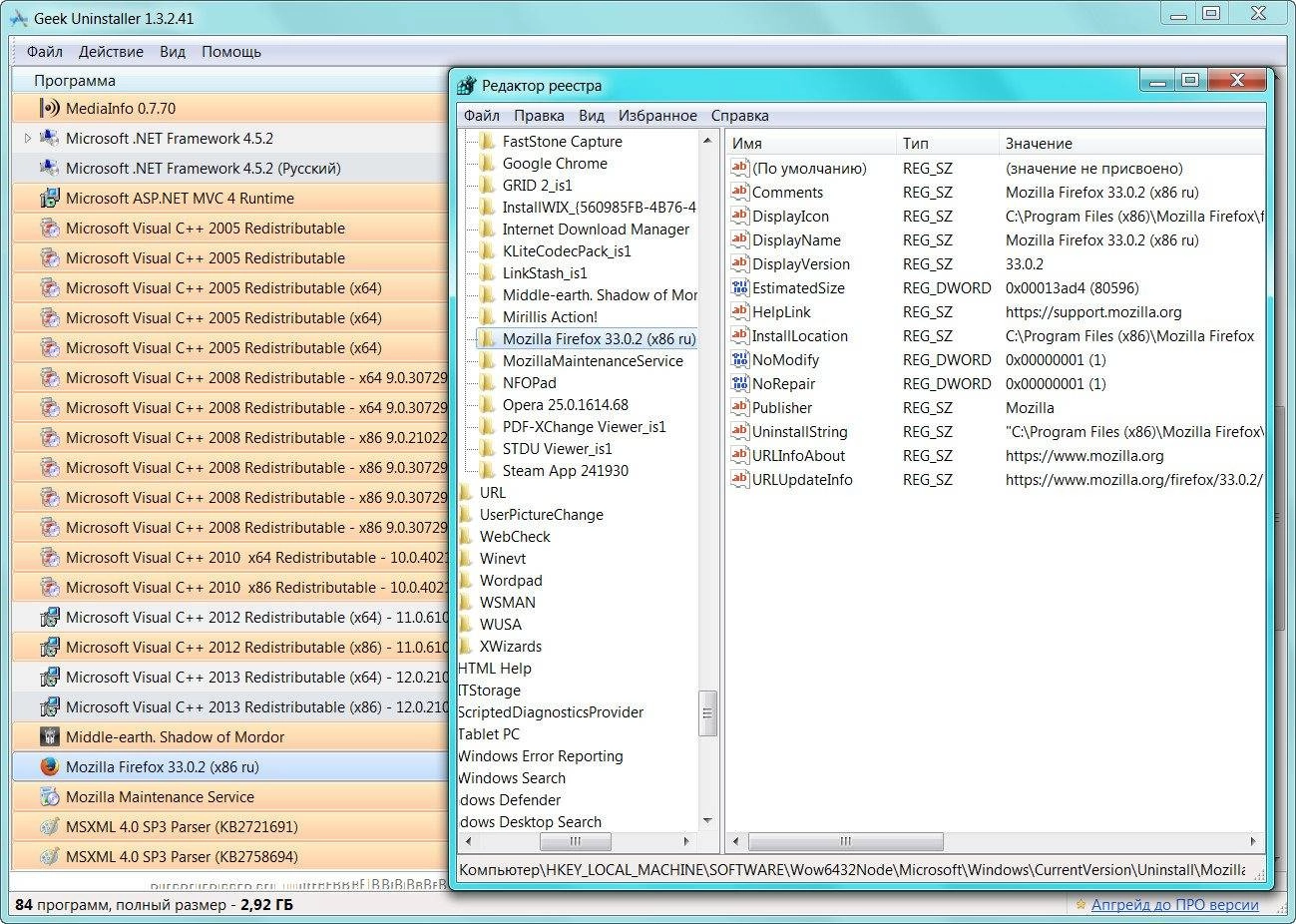This screenshot has width=1296, height=924.
Task: Click the registry tree scroll down arrow
Action: [x=707, y=821]
